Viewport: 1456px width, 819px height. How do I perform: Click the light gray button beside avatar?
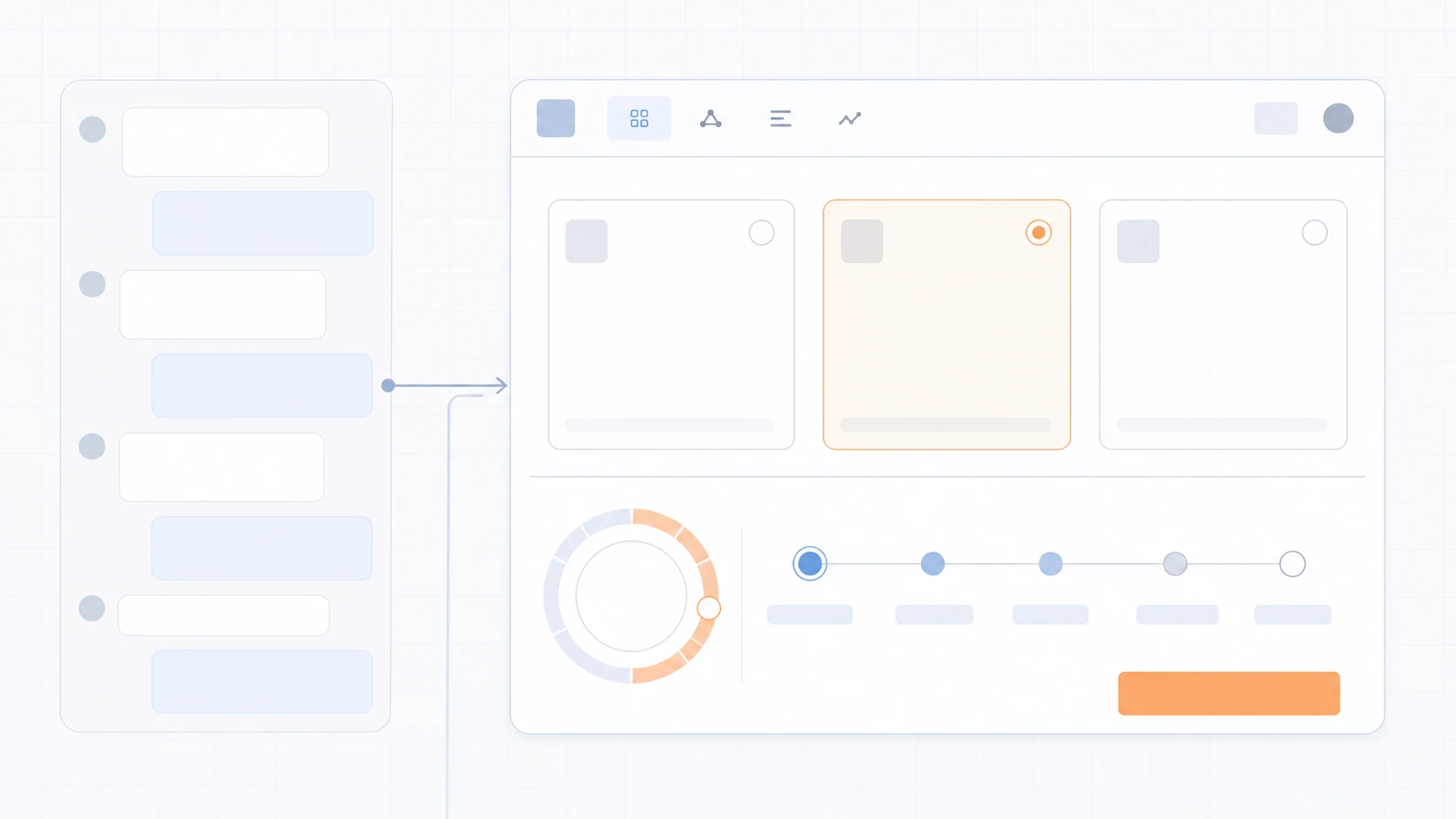tap(1276, 118)
